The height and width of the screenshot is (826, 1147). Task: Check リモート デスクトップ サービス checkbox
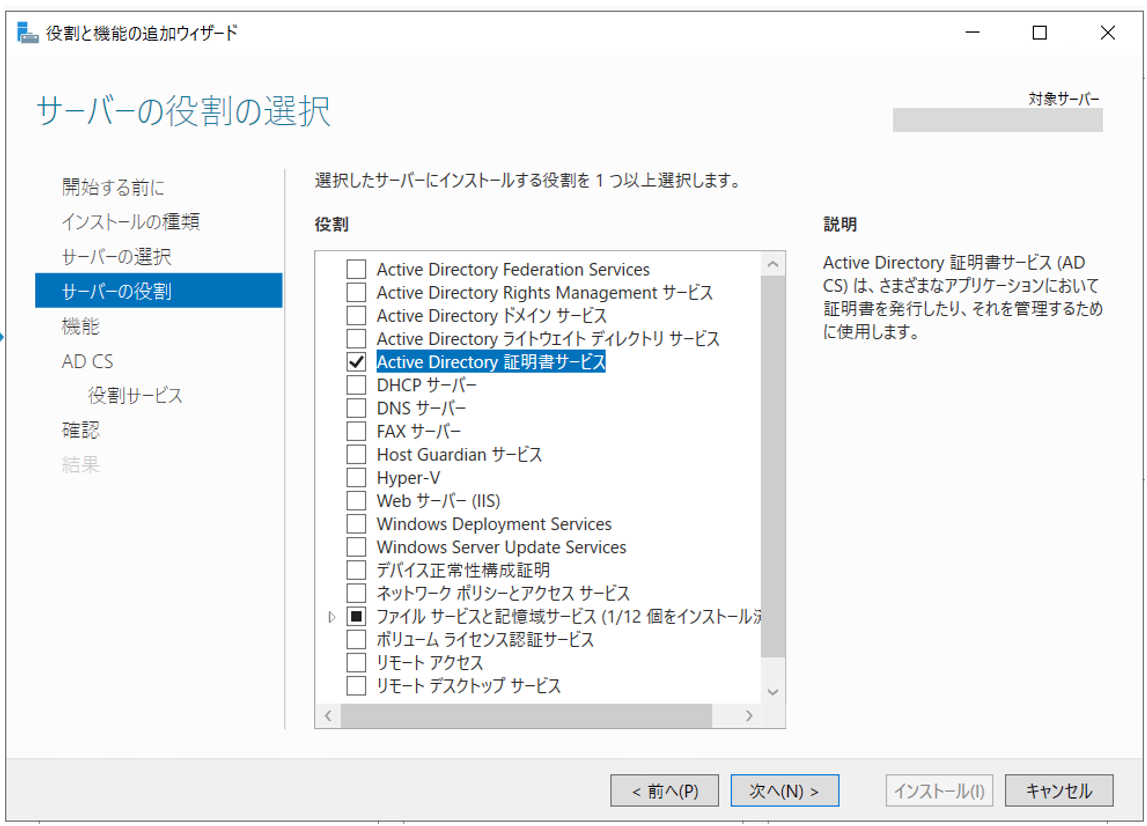pos(356,686)
